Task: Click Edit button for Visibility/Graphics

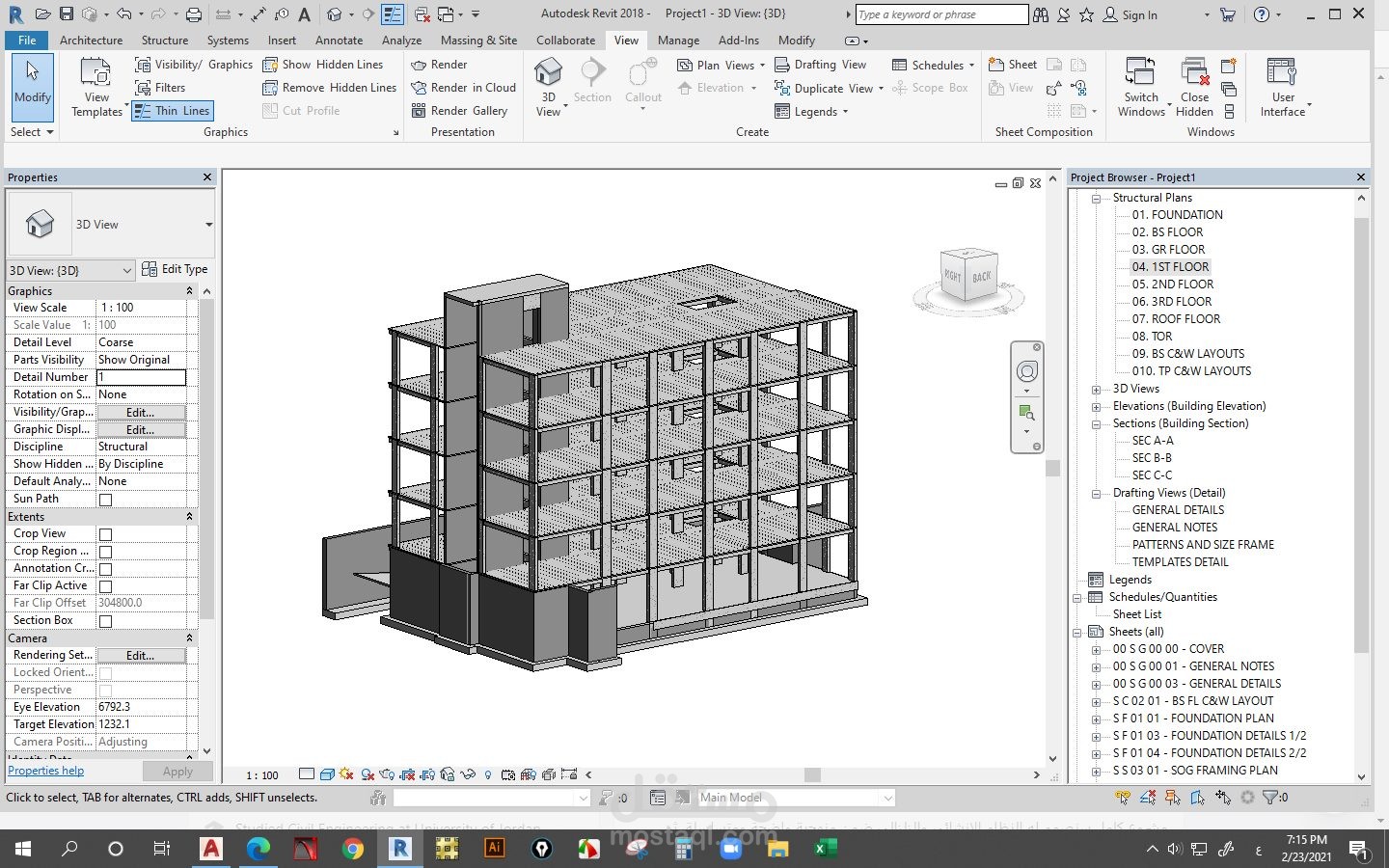Action: (x=141, y=412)
